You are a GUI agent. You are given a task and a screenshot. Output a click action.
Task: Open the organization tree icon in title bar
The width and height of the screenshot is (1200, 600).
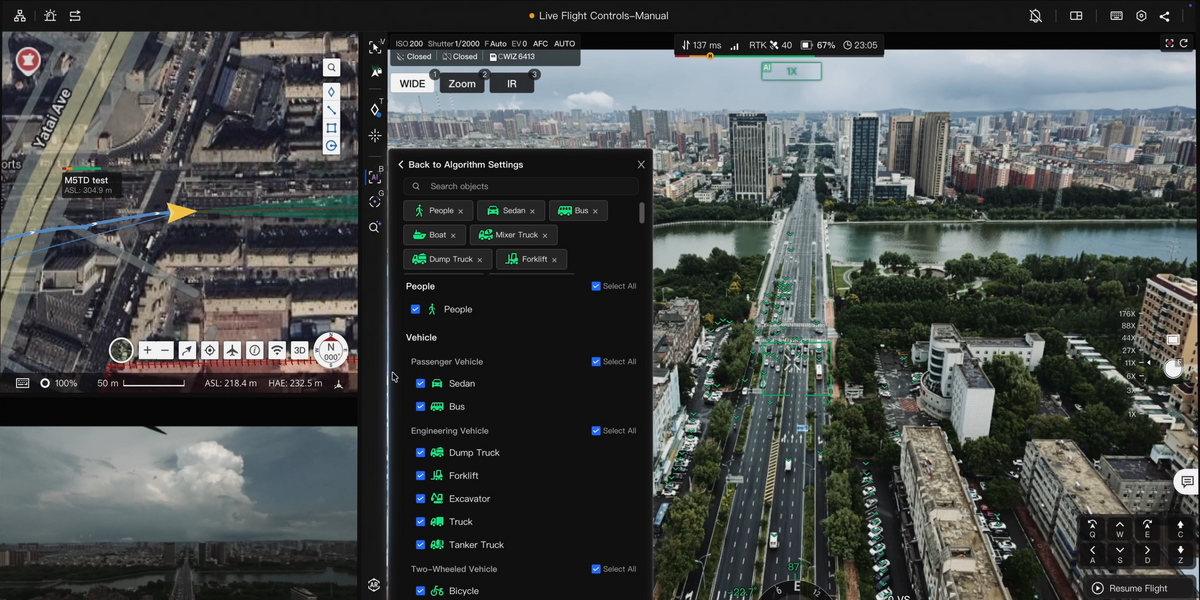[x=20, y=16]
